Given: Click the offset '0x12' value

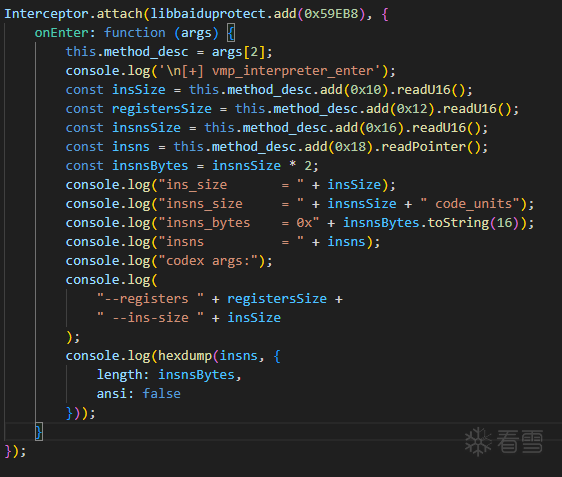Looking at the screenshot, I should click(412, 109).
